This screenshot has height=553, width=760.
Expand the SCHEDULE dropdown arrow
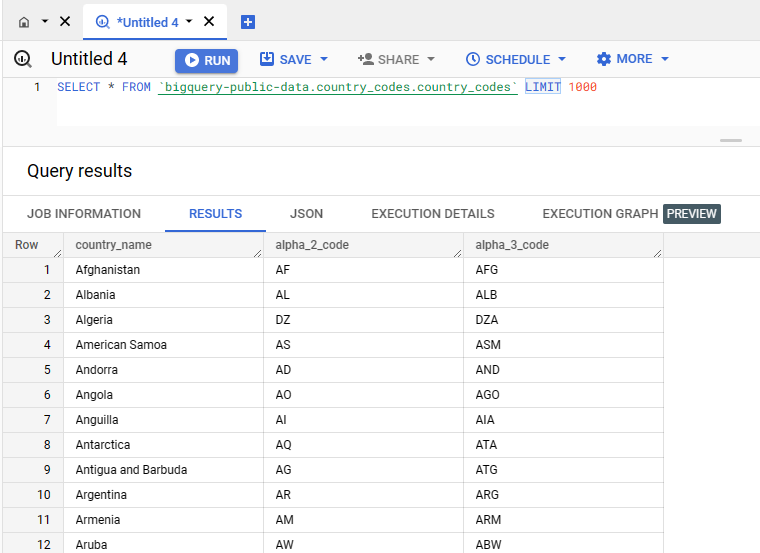click(562, 59)
